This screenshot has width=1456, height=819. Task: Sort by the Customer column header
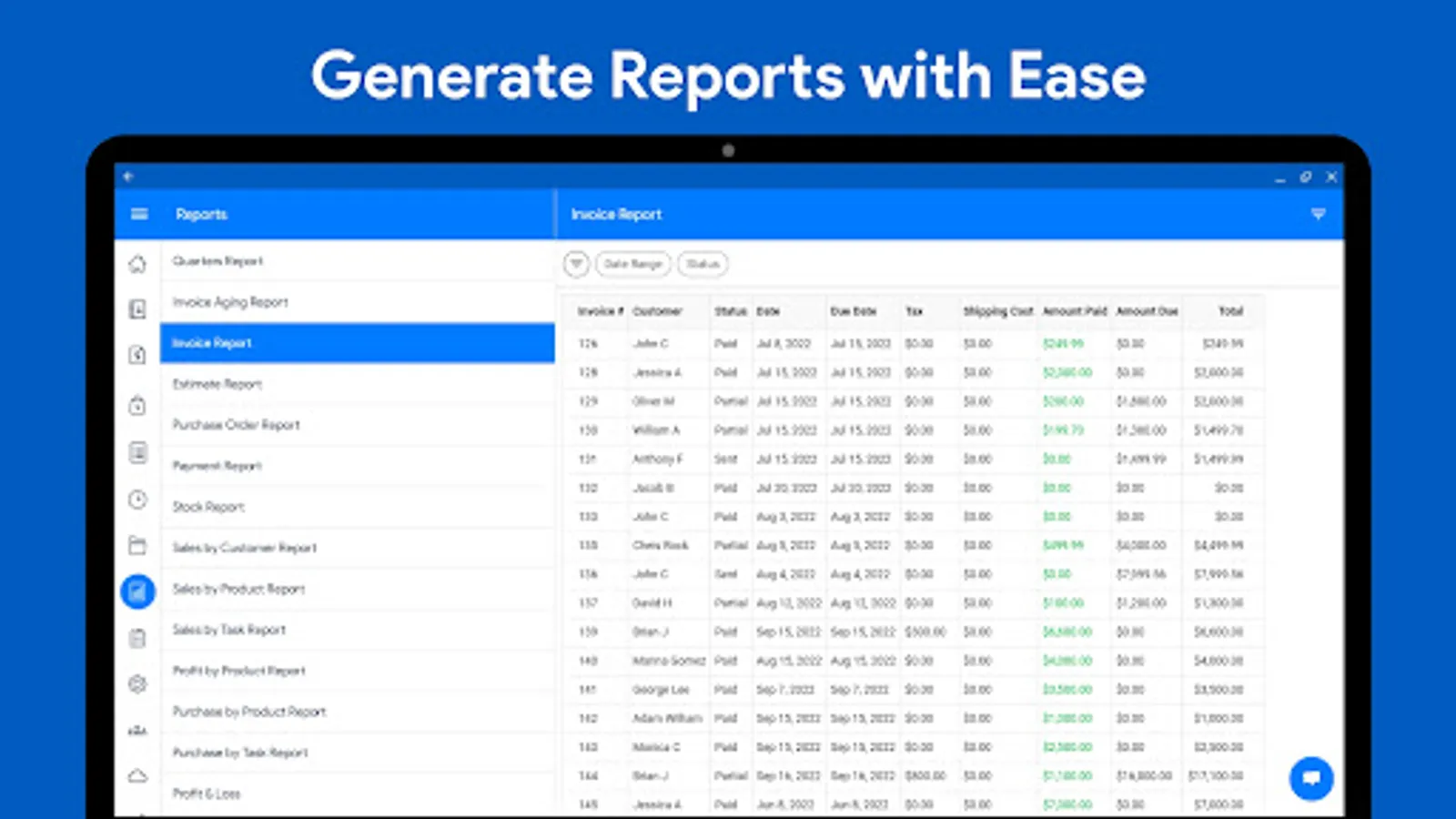[657, 311]
